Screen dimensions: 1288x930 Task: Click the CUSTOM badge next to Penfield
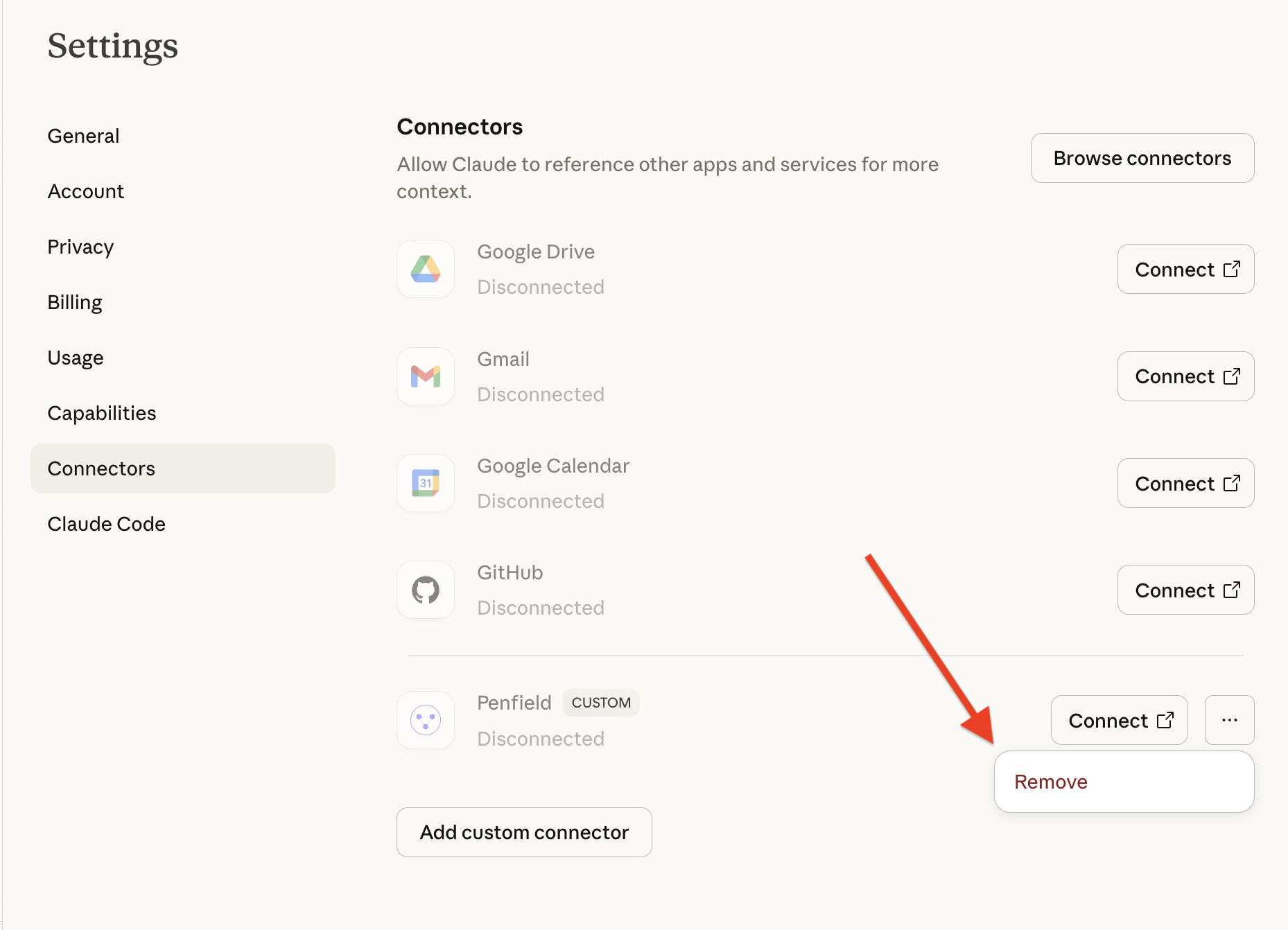(x=601, y=703)
